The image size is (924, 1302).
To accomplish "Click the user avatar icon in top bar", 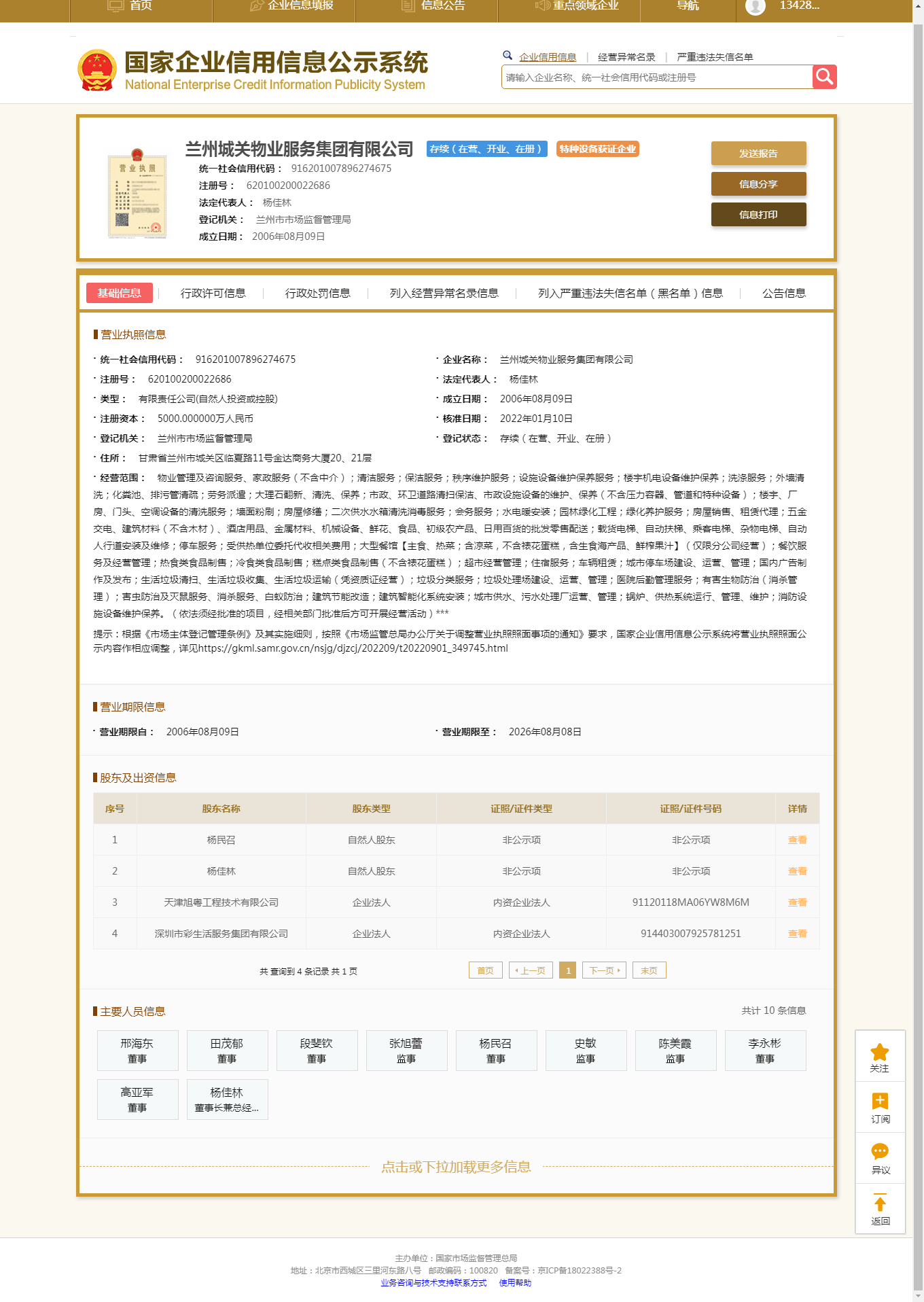I will [756, 6].
